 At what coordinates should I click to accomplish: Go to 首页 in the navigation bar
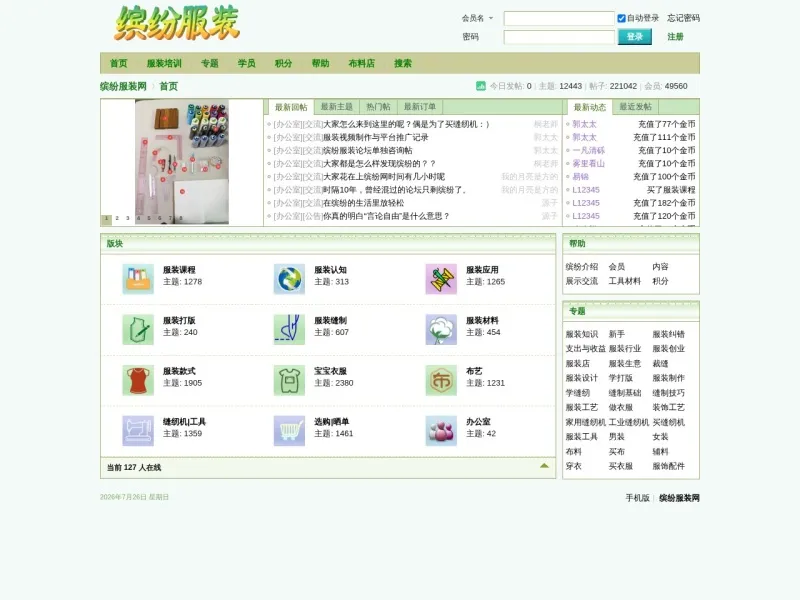(x=118, y=63)
